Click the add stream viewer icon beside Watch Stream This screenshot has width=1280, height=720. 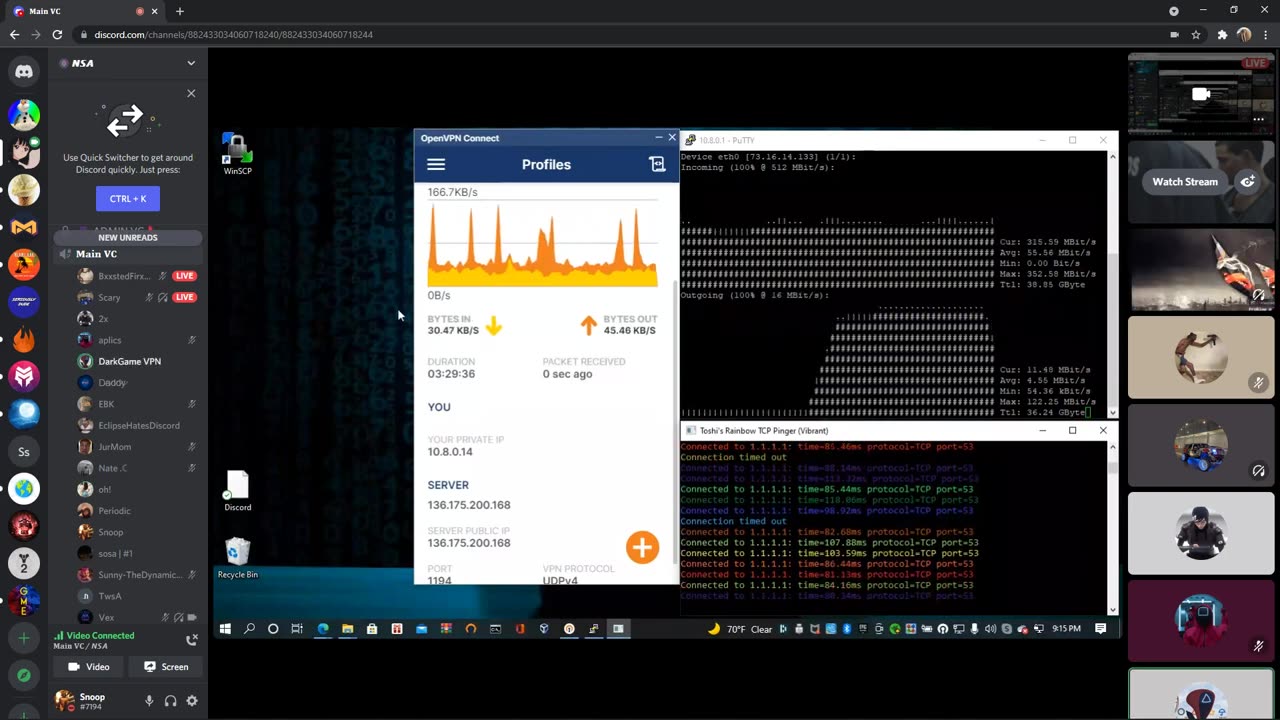(1248, 182)
